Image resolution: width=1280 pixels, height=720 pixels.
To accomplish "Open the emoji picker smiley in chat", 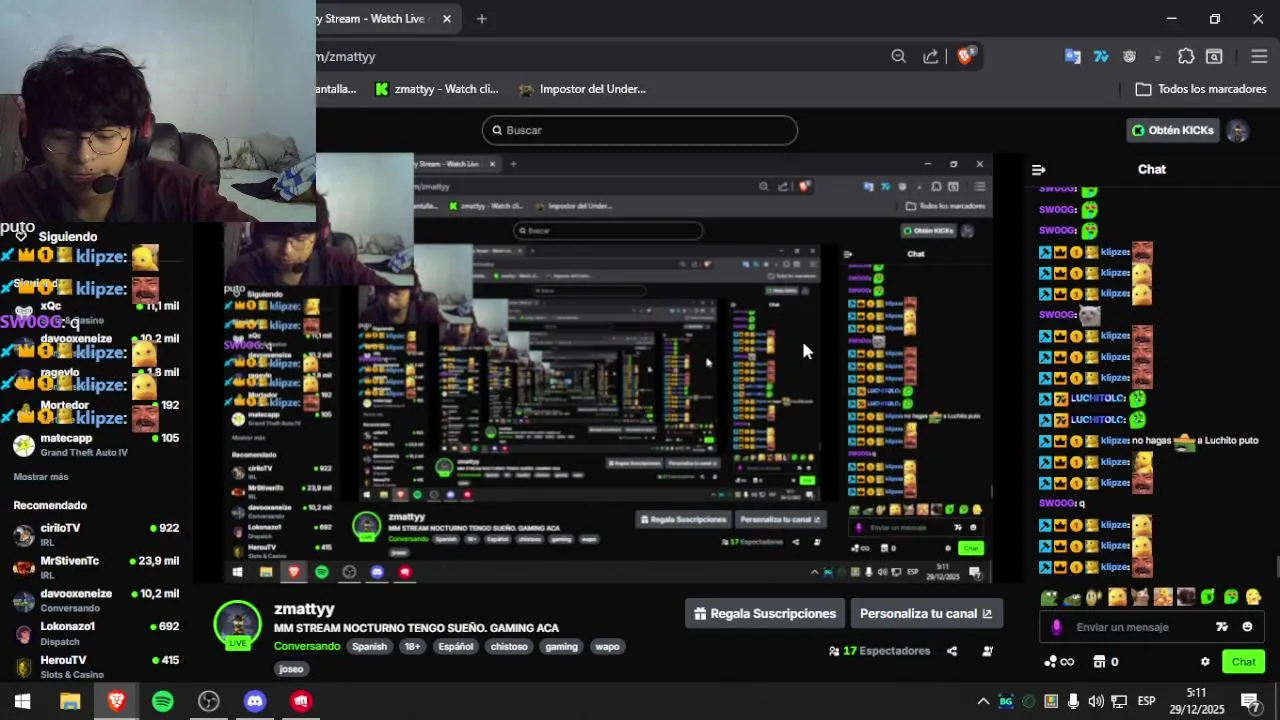I will click(x=1247, y=627).
